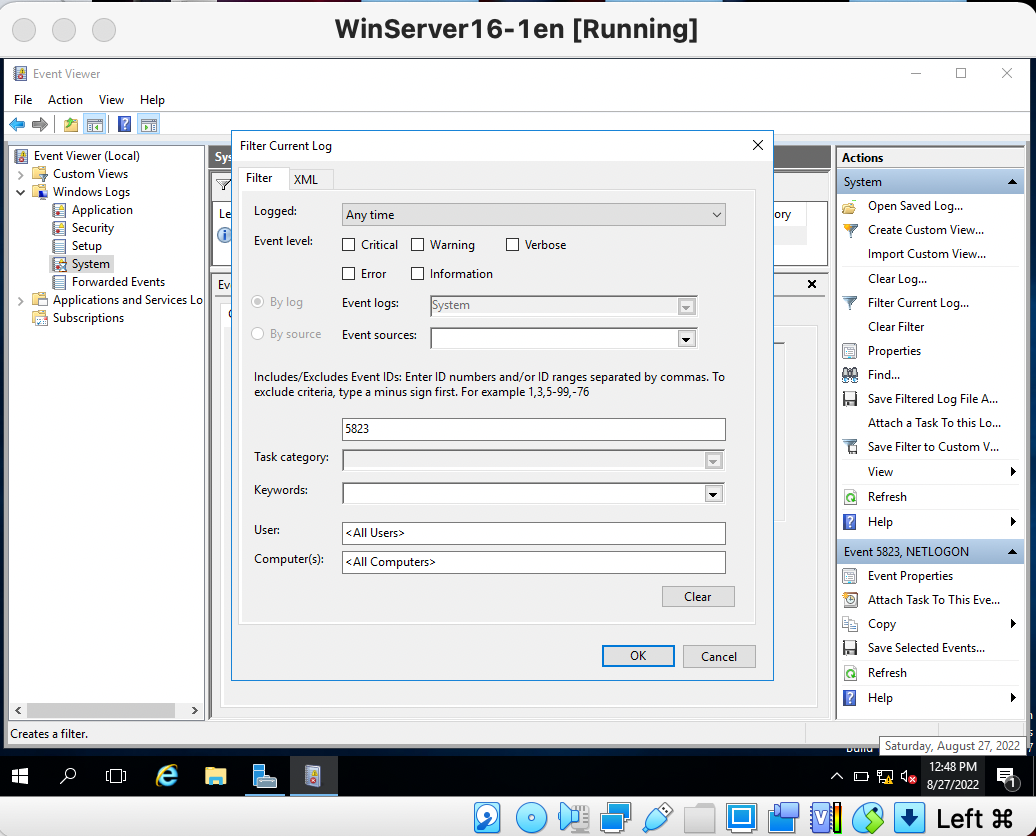This screenshot has height=836, width=1036.
Task: Open the View menu in menu bar
Action: pos(111,100)
